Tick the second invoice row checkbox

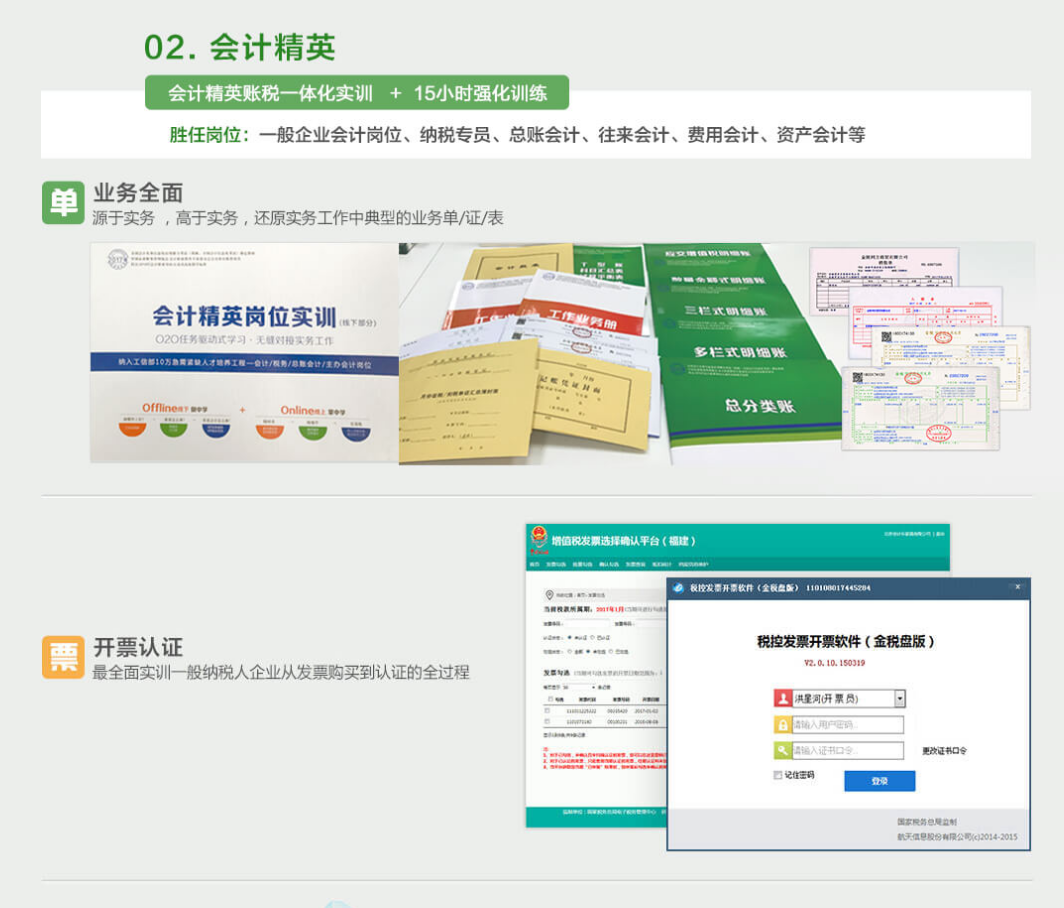coord(547,720)
